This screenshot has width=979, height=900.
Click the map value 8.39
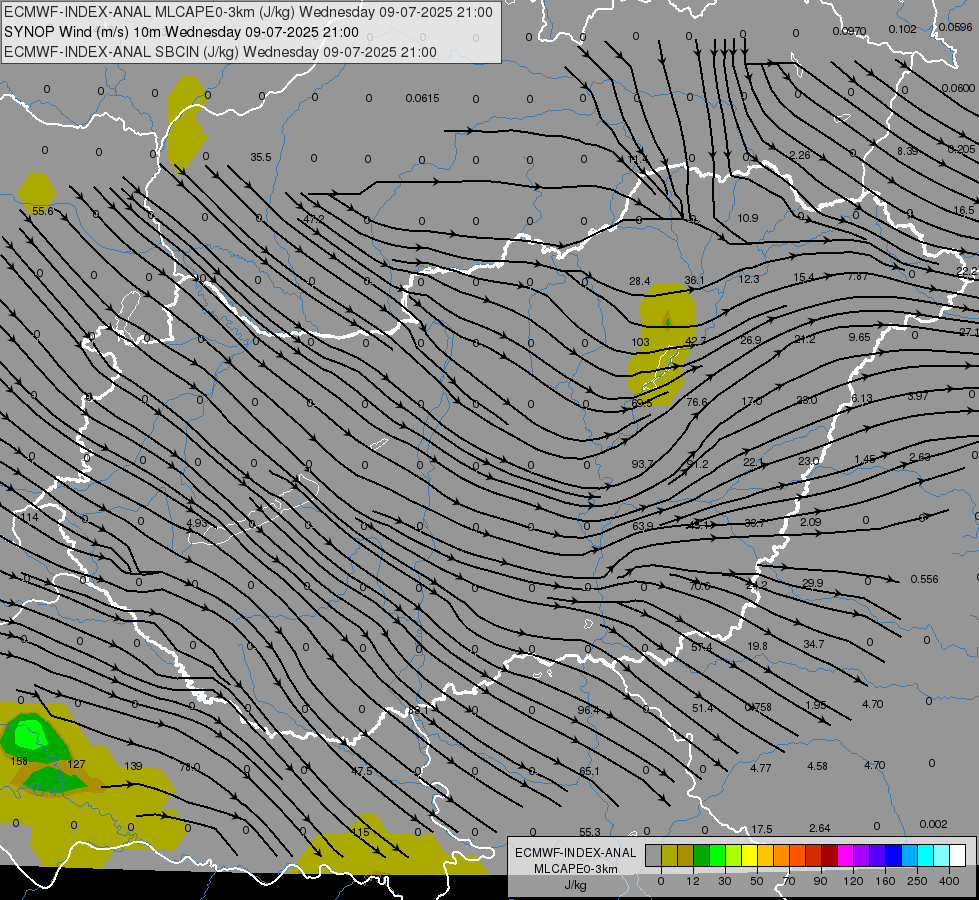click(x=907, y=151)
